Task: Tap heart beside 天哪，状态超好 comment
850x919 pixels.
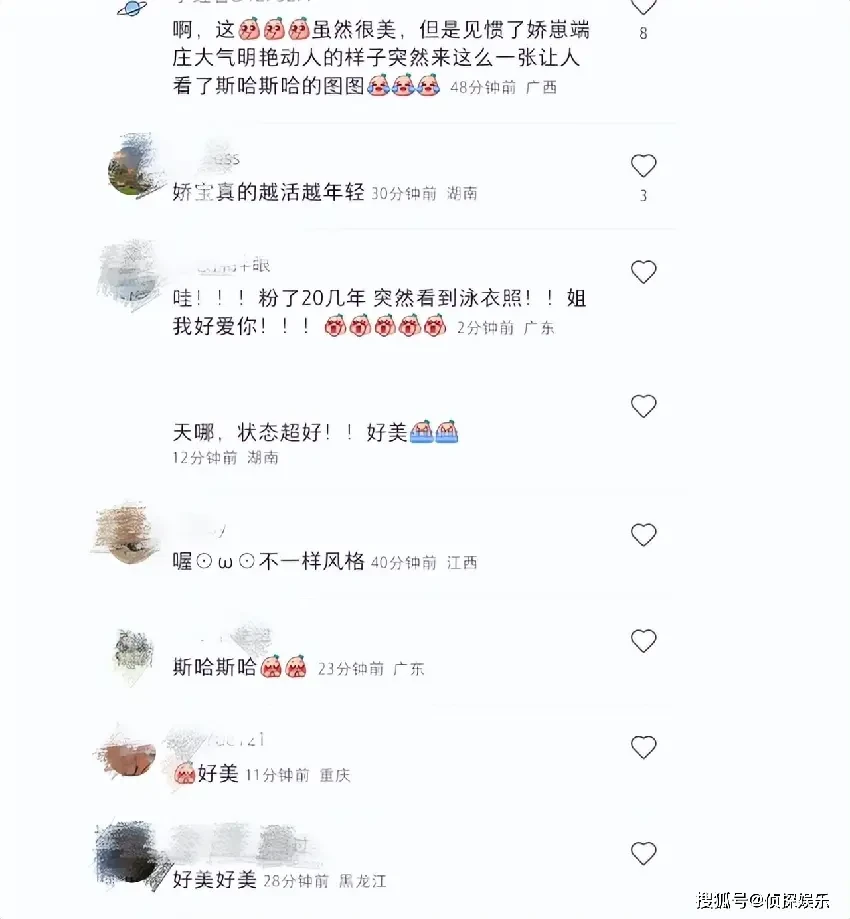Action: click(643, 406)
